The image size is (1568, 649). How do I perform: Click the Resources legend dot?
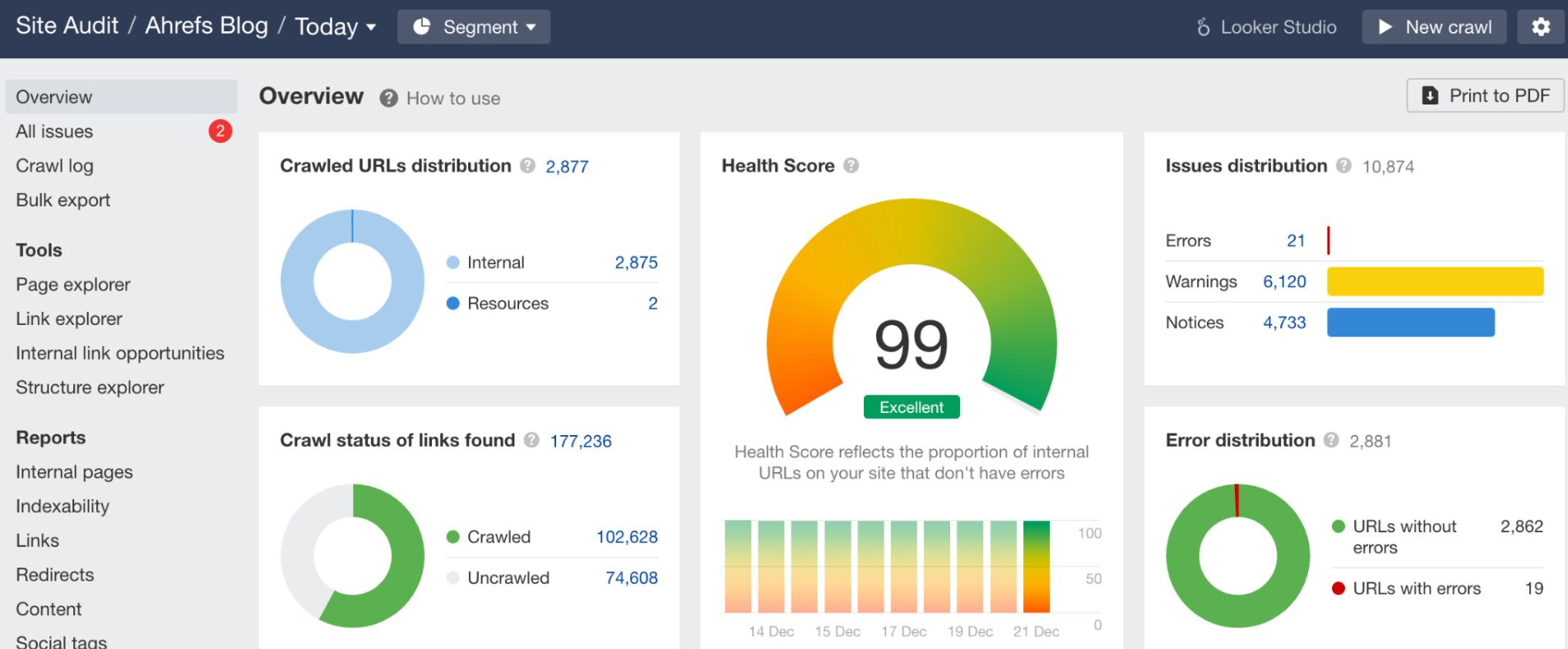(452, 304)
